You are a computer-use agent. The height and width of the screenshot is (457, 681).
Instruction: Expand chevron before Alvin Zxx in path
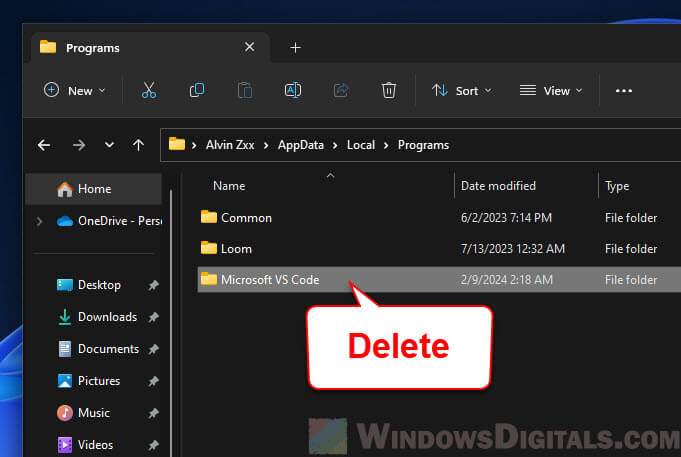194,146
